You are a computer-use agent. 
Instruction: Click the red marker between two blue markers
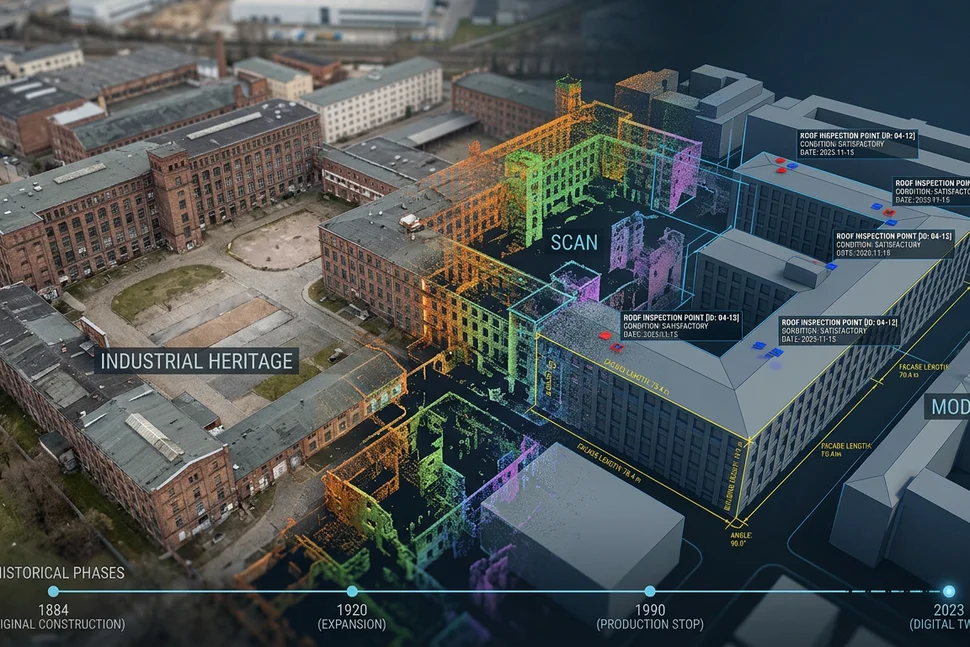pos(888,213)
